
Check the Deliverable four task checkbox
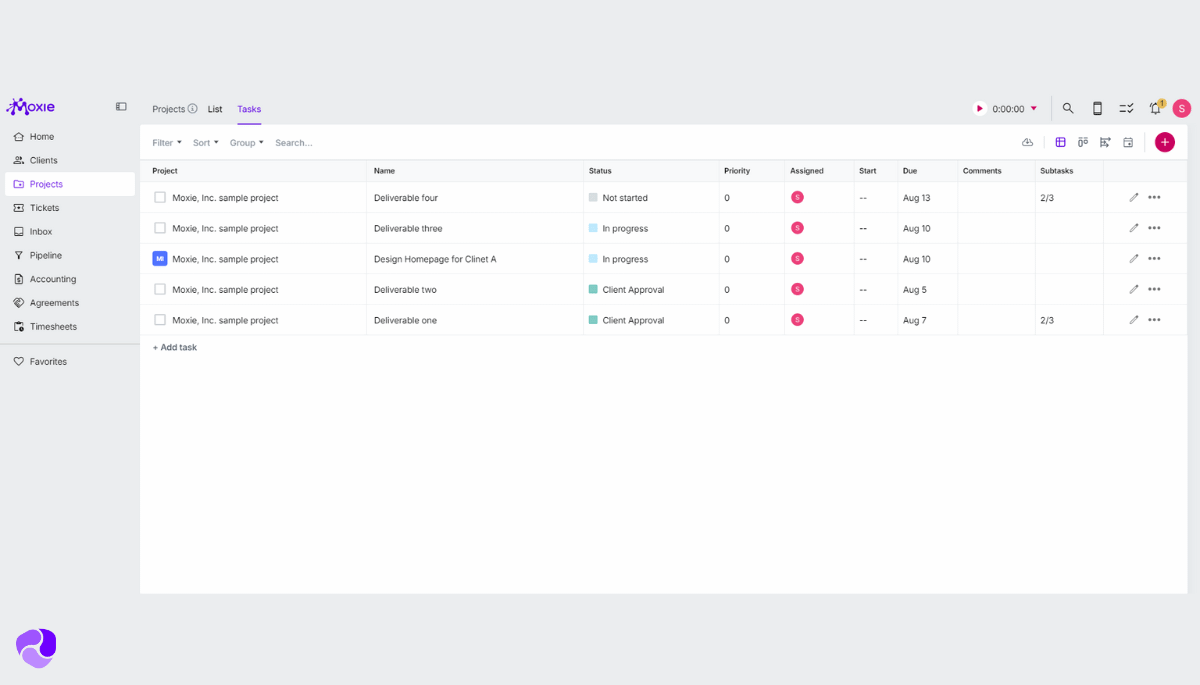click(x=158, y=197)
